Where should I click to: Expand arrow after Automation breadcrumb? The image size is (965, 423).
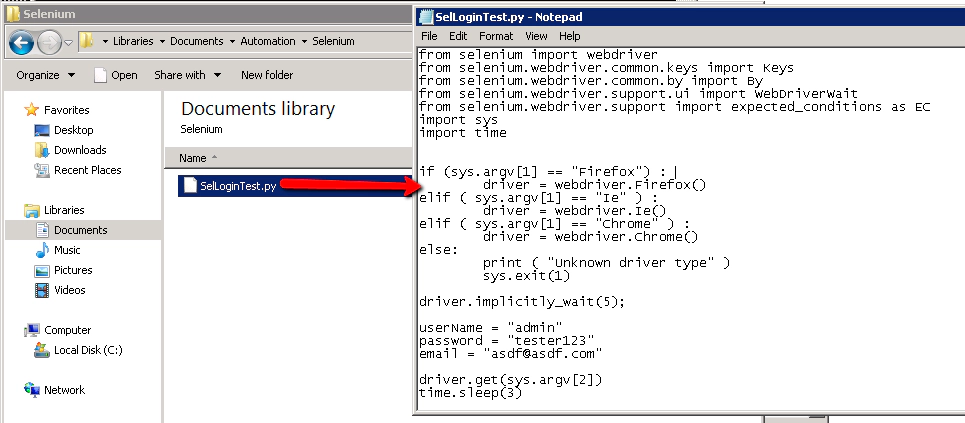[304, 42]
